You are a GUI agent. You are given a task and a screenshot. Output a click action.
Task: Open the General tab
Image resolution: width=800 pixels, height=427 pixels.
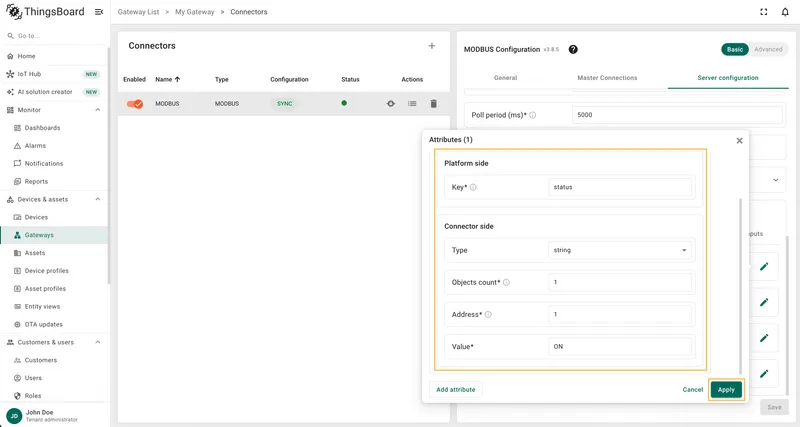click(506, 78)
